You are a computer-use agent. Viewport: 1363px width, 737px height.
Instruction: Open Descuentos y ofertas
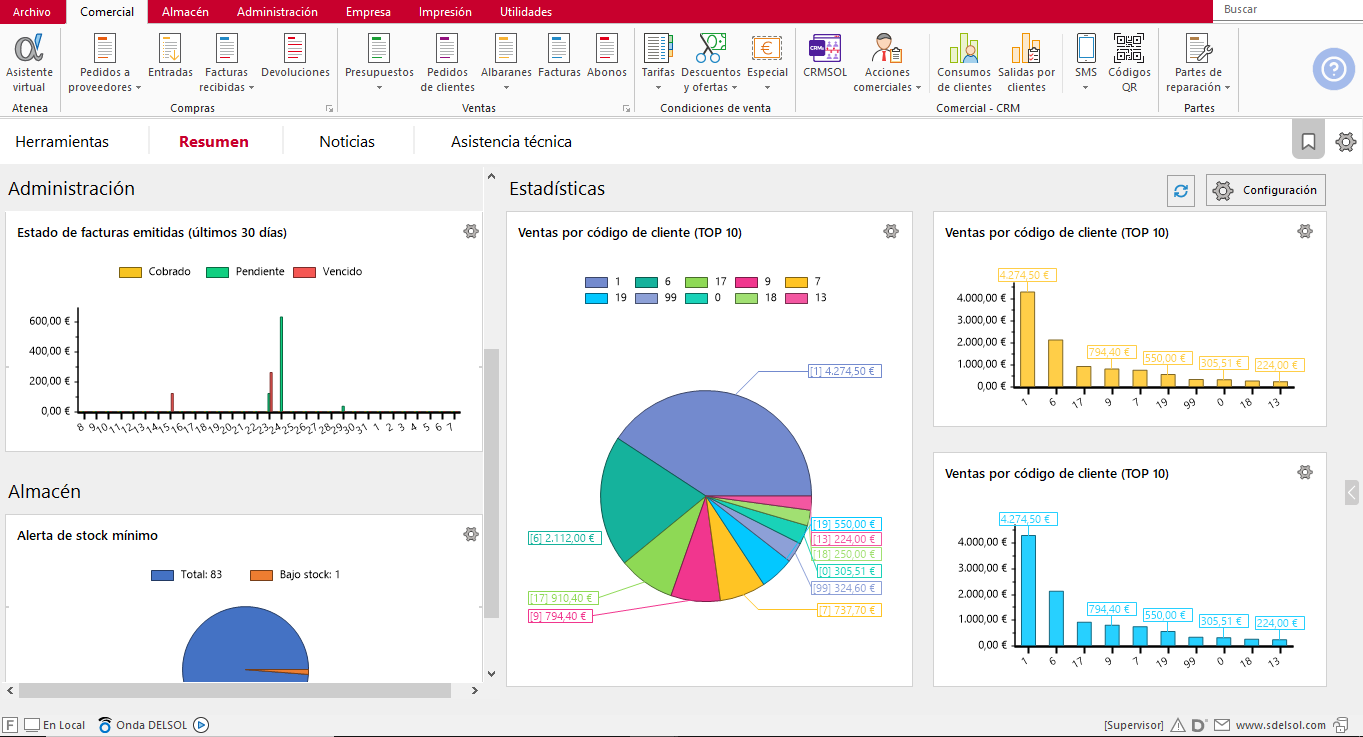tap(711, 64)
